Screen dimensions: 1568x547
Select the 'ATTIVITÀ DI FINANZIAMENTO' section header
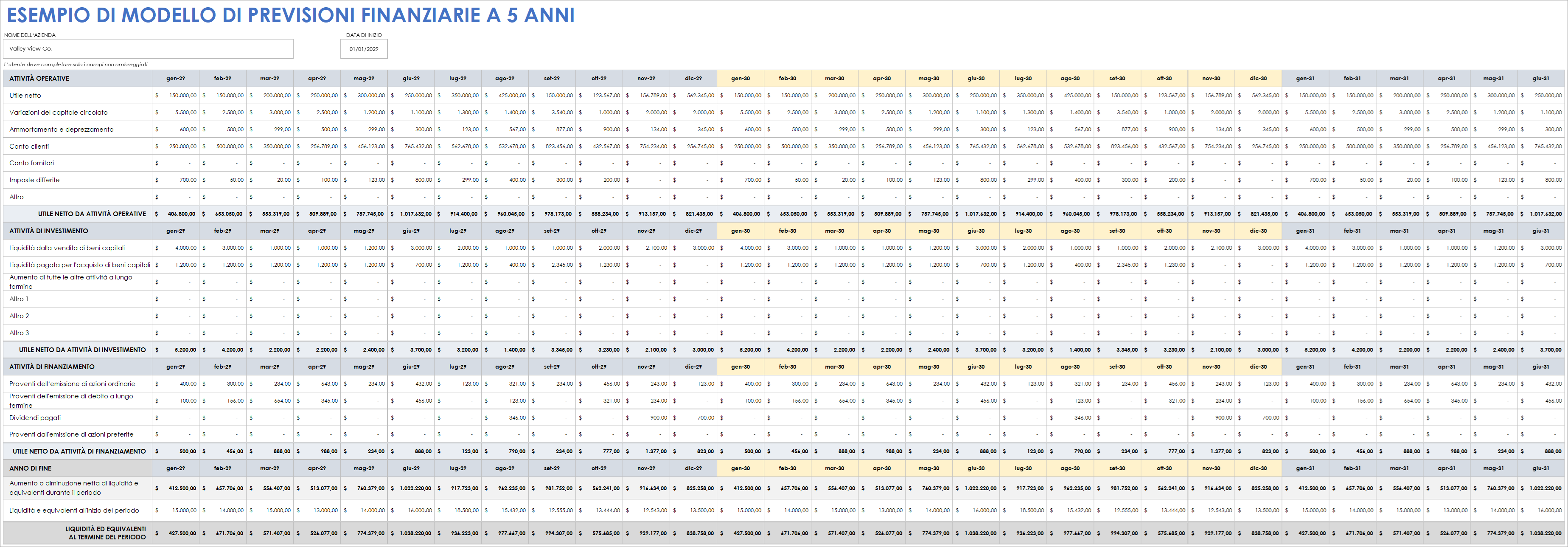(x=52, y=367)
